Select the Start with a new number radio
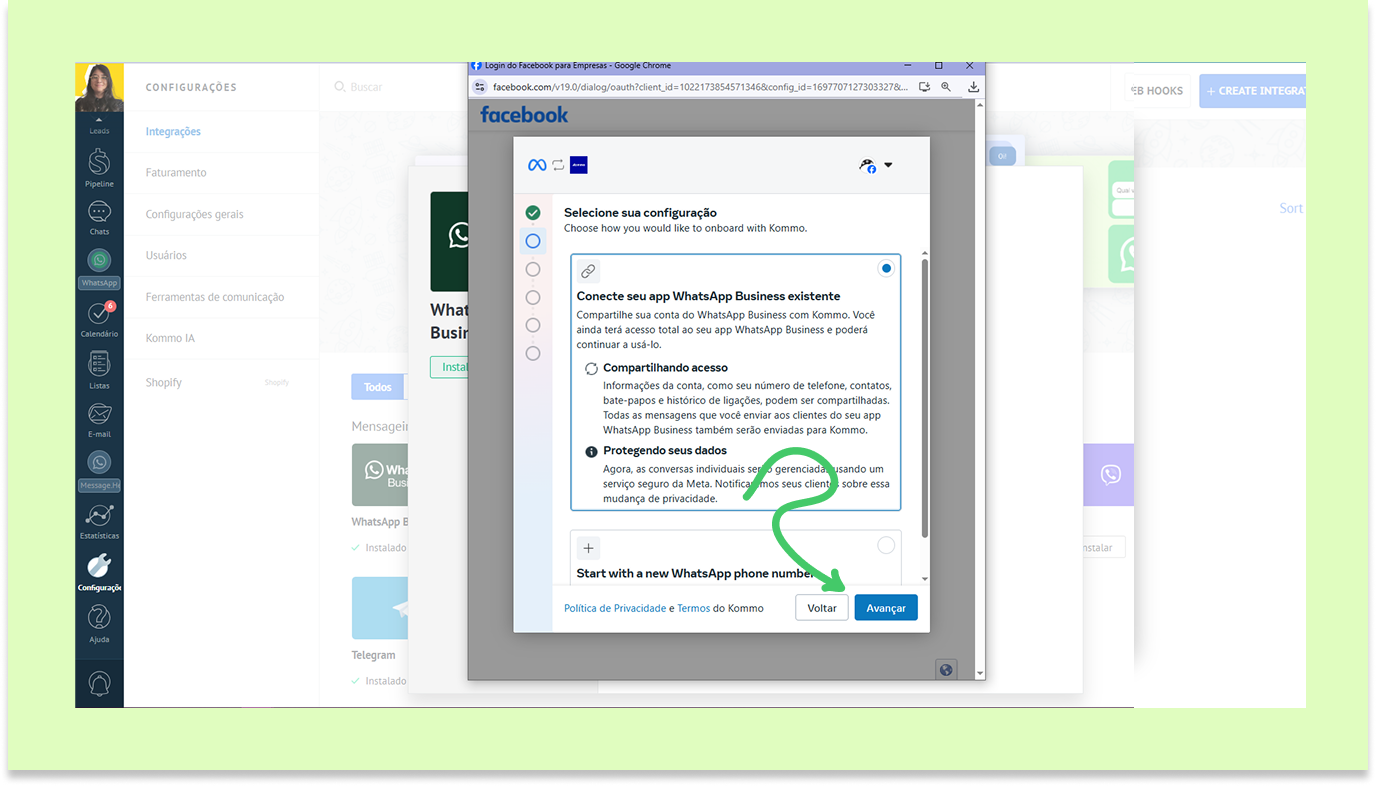Image resolution: width=1376 pixels, height=786 pixels. (886, 545)
